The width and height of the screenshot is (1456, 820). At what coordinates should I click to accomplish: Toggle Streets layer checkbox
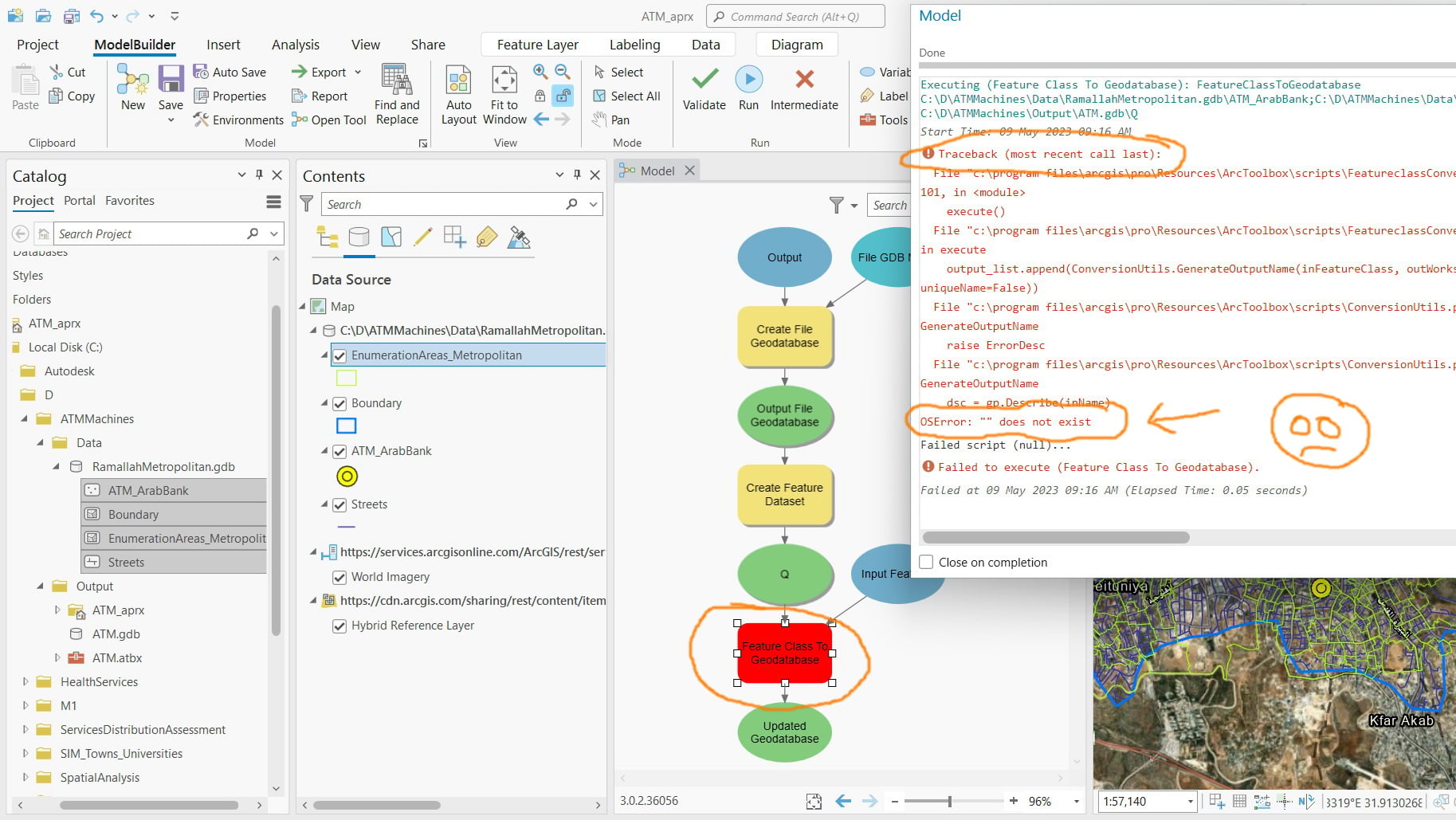(339, 504)
